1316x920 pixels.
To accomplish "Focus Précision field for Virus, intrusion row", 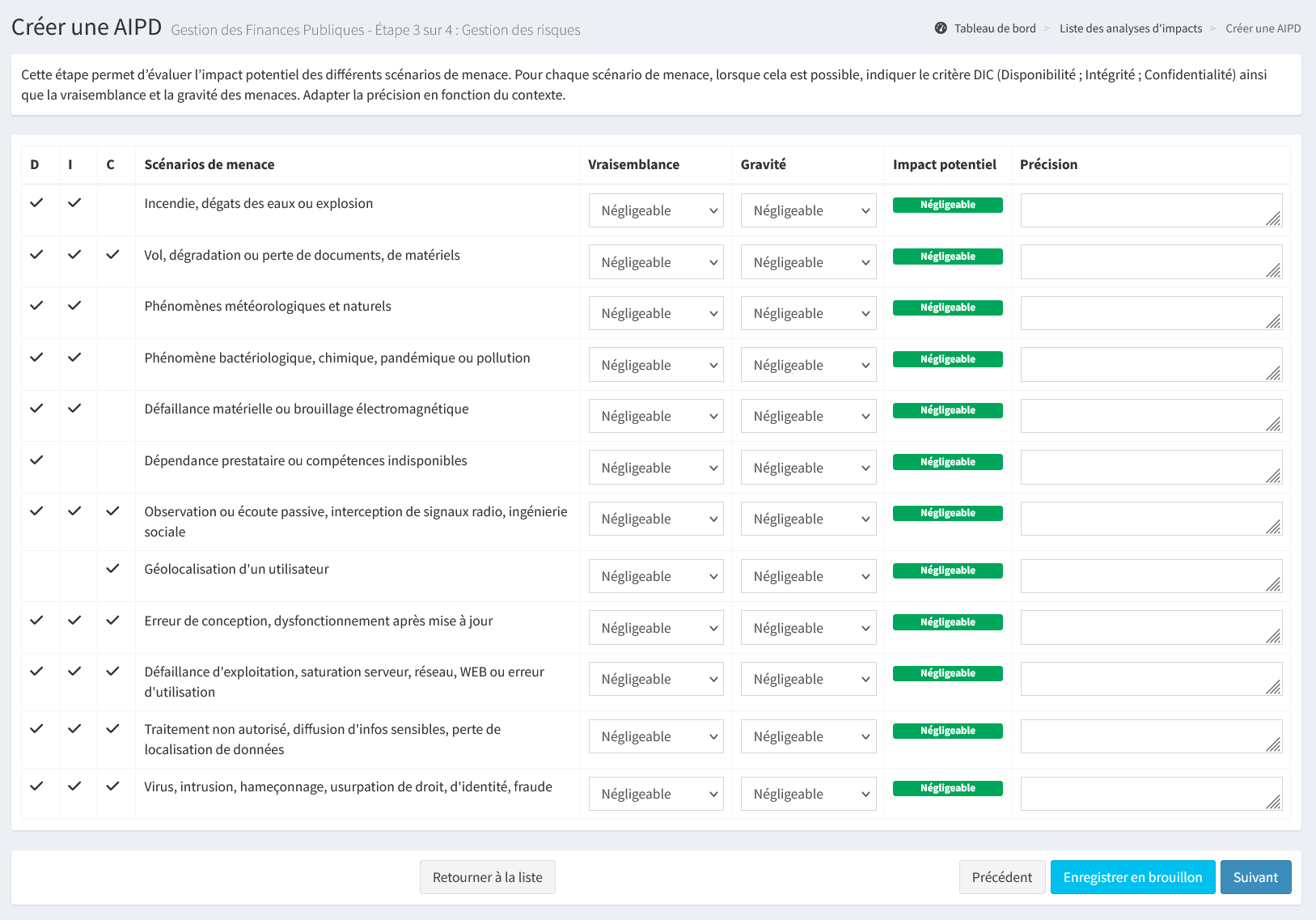I will pos(1151,794).
